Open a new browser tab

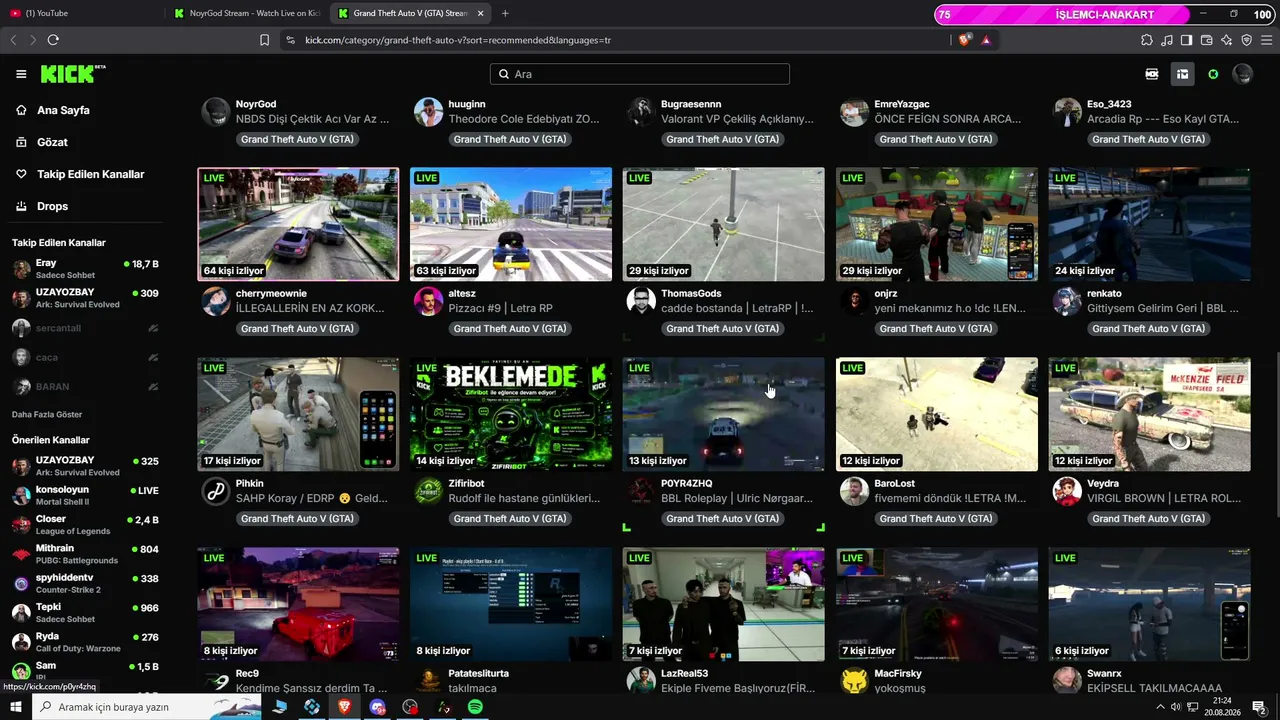click(x=505, y=13)
